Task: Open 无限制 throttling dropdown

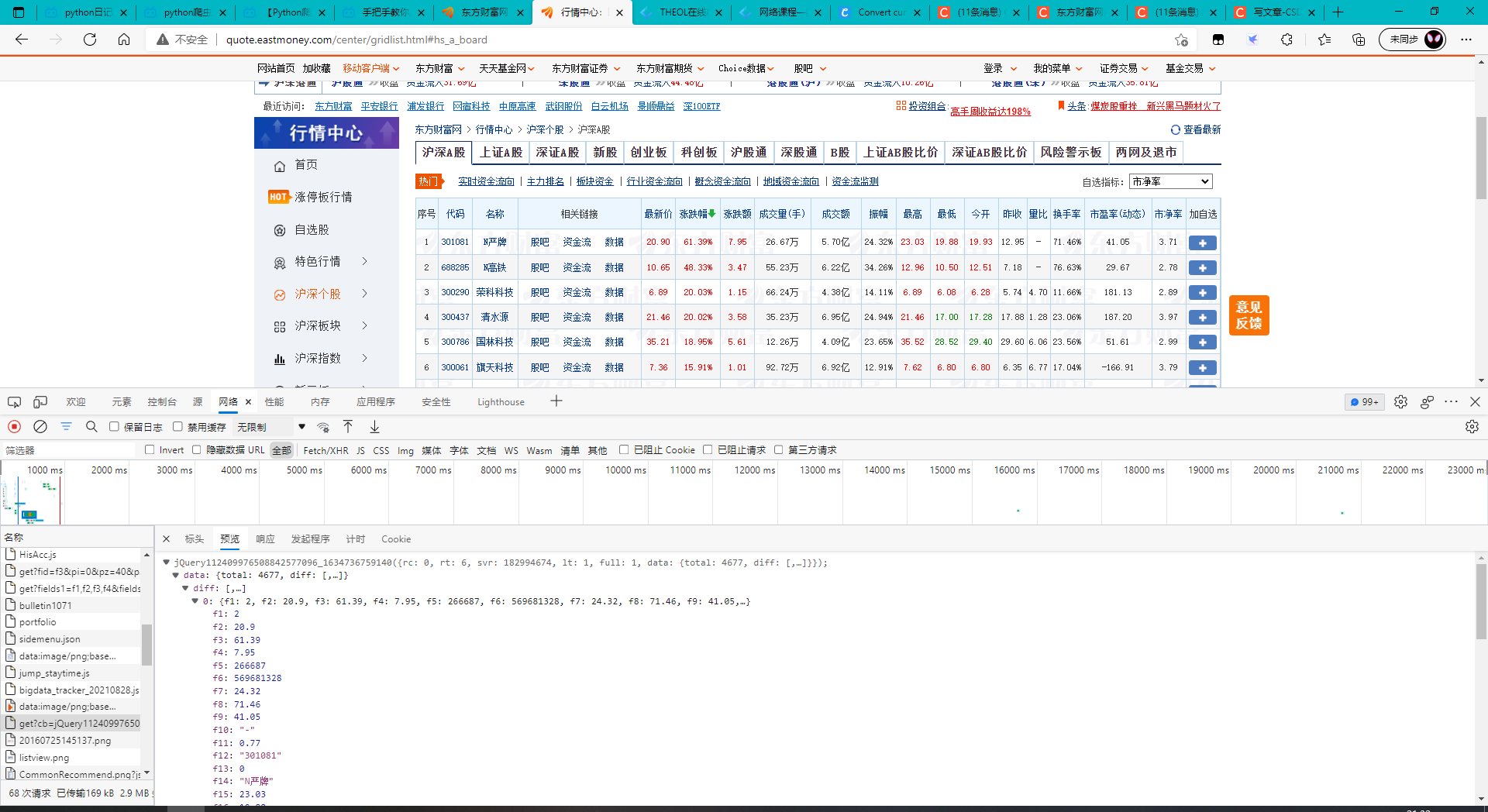Action: pos(271,427)
